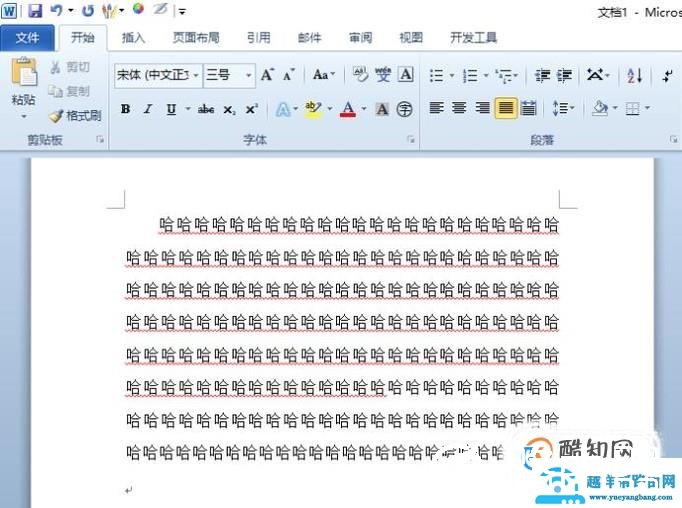Click the Asian Layout icon

point(595,75)
